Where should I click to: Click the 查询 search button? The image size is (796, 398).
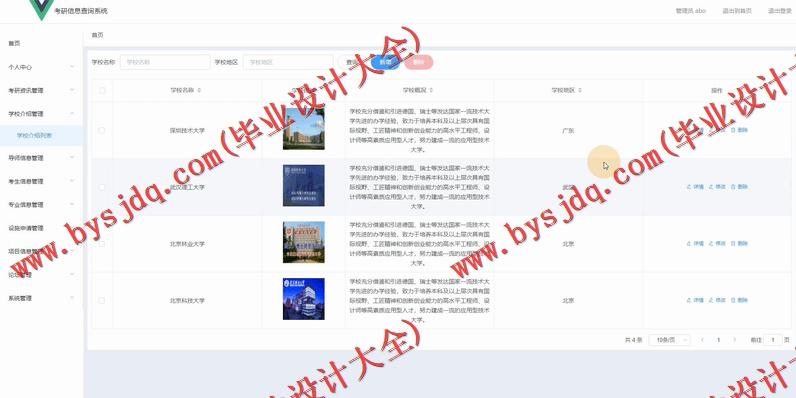click(x=352, y=62)
